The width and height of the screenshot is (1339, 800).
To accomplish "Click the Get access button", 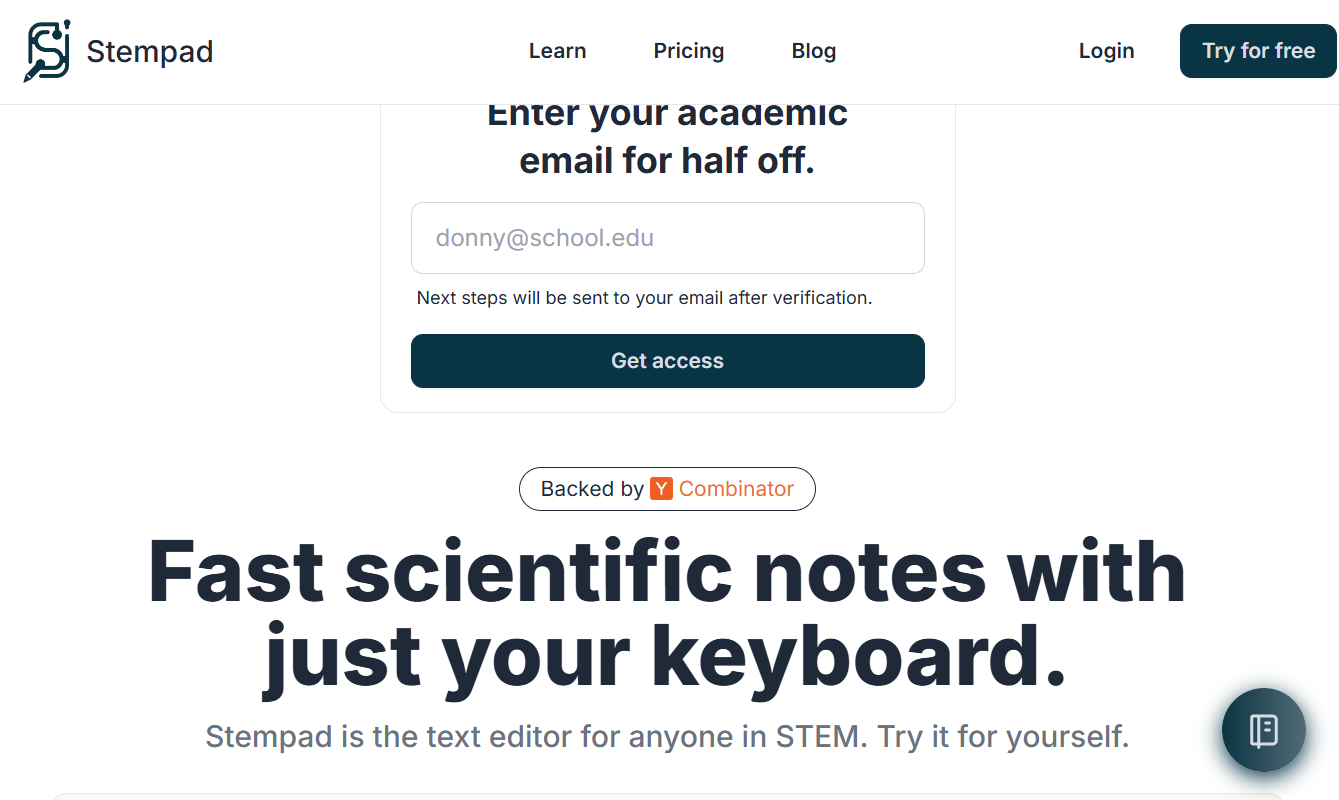I will (x=667, y=361).
